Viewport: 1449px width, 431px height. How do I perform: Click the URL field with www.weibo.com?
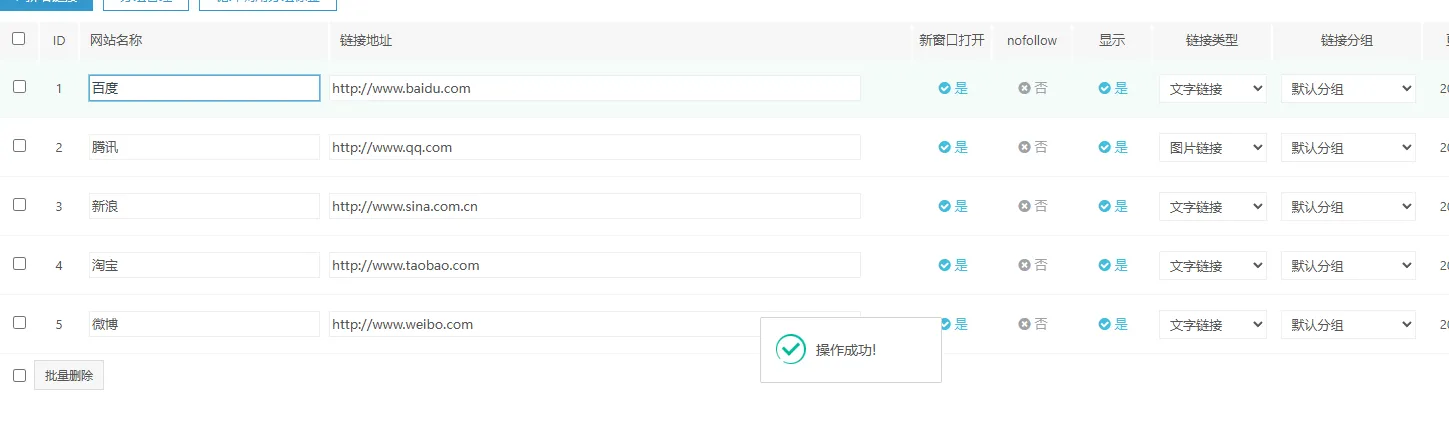pos(595,324)
